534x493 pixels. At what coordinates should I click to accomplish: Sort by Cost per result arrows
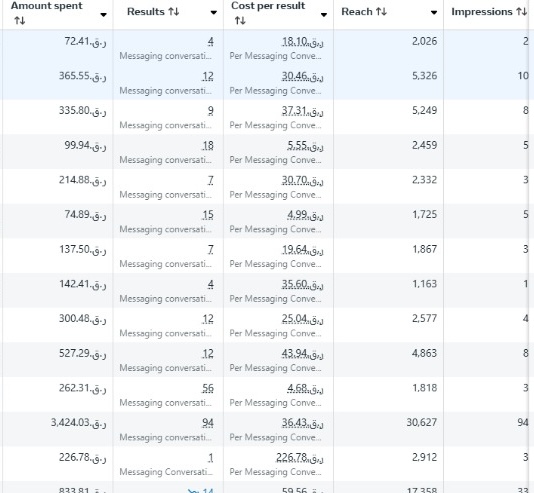240,21
